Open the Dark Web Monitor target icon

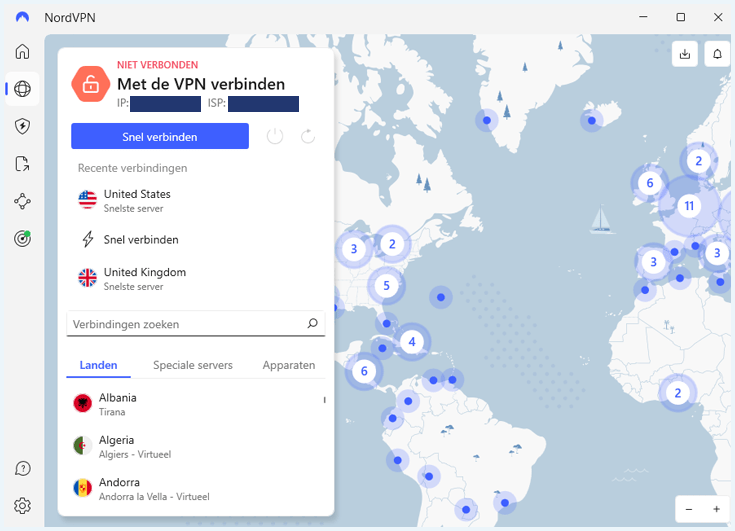pos(22,239)
